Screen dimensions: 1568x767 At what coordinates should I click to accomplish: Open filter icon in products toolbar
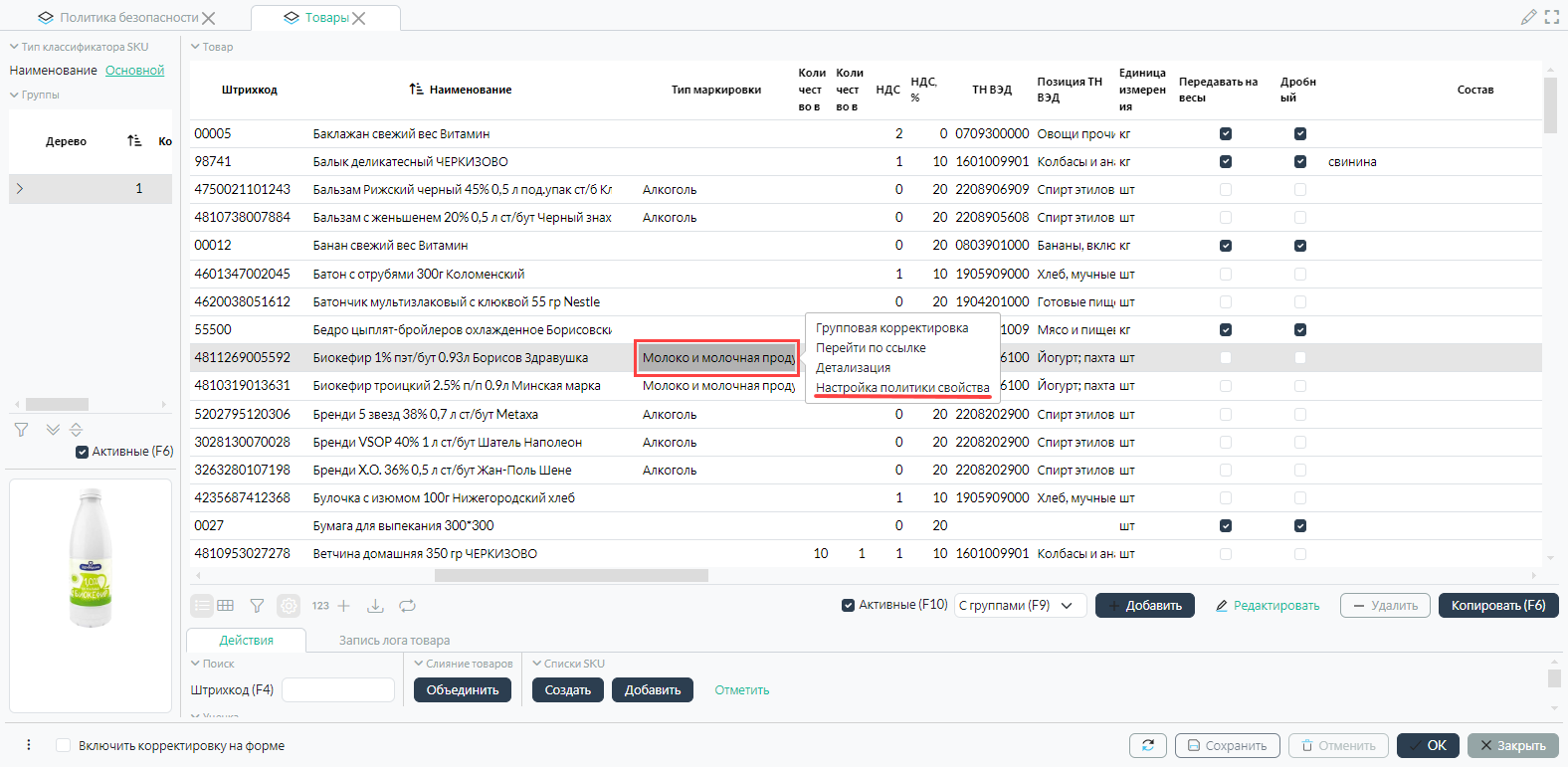point(257,605)
